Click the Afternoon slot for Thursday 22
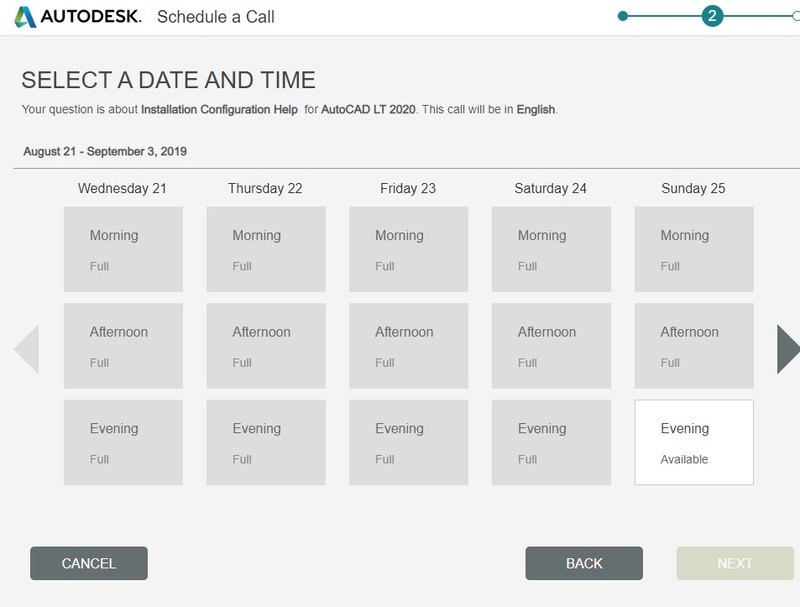This screenshot has height=607, width=800. click(267, 347)
